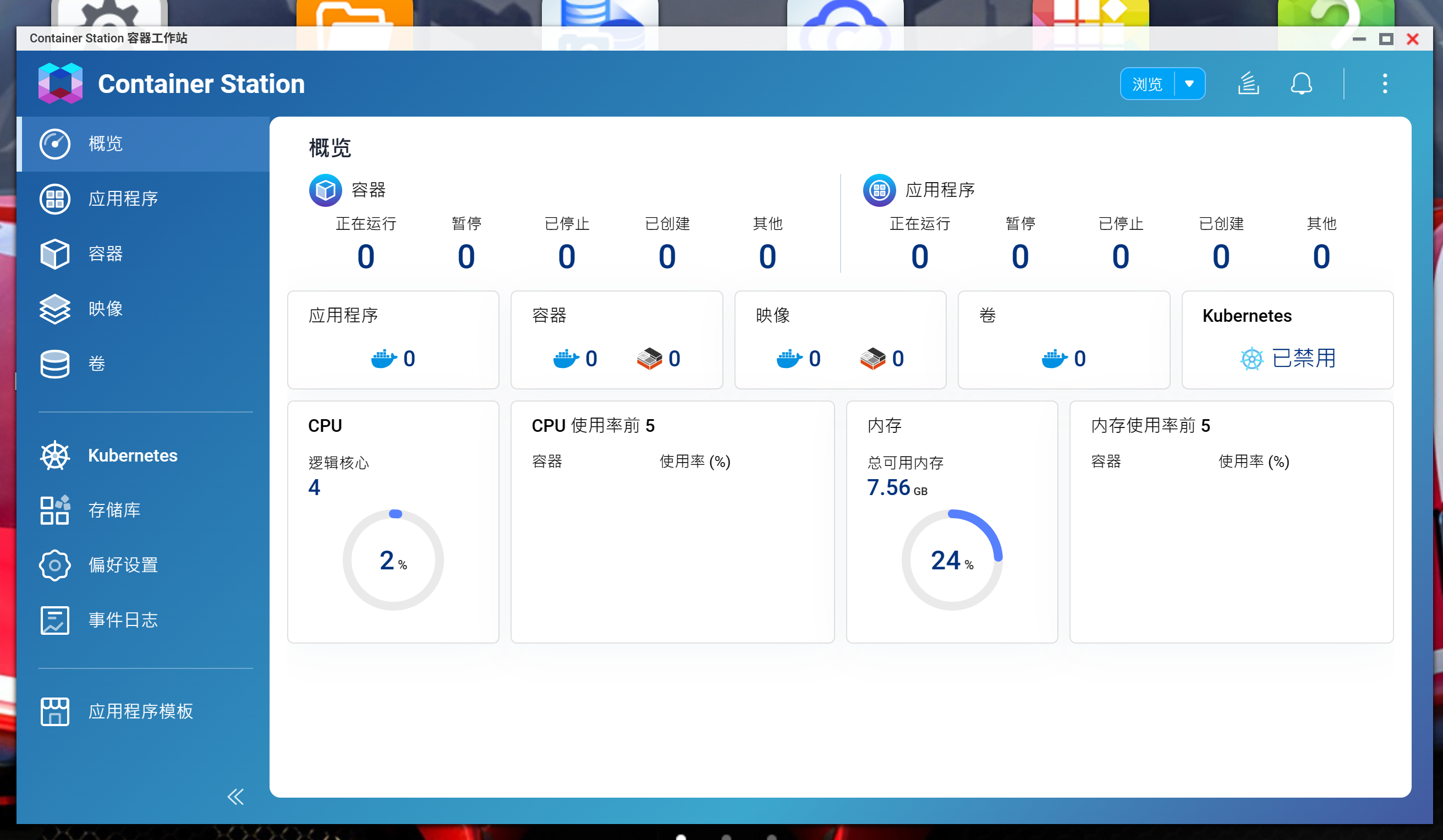Click Docker whale icon in 容器 card
Image resolution: width=1443 pixels, height=840 pixels.
[x=566, y=359]
